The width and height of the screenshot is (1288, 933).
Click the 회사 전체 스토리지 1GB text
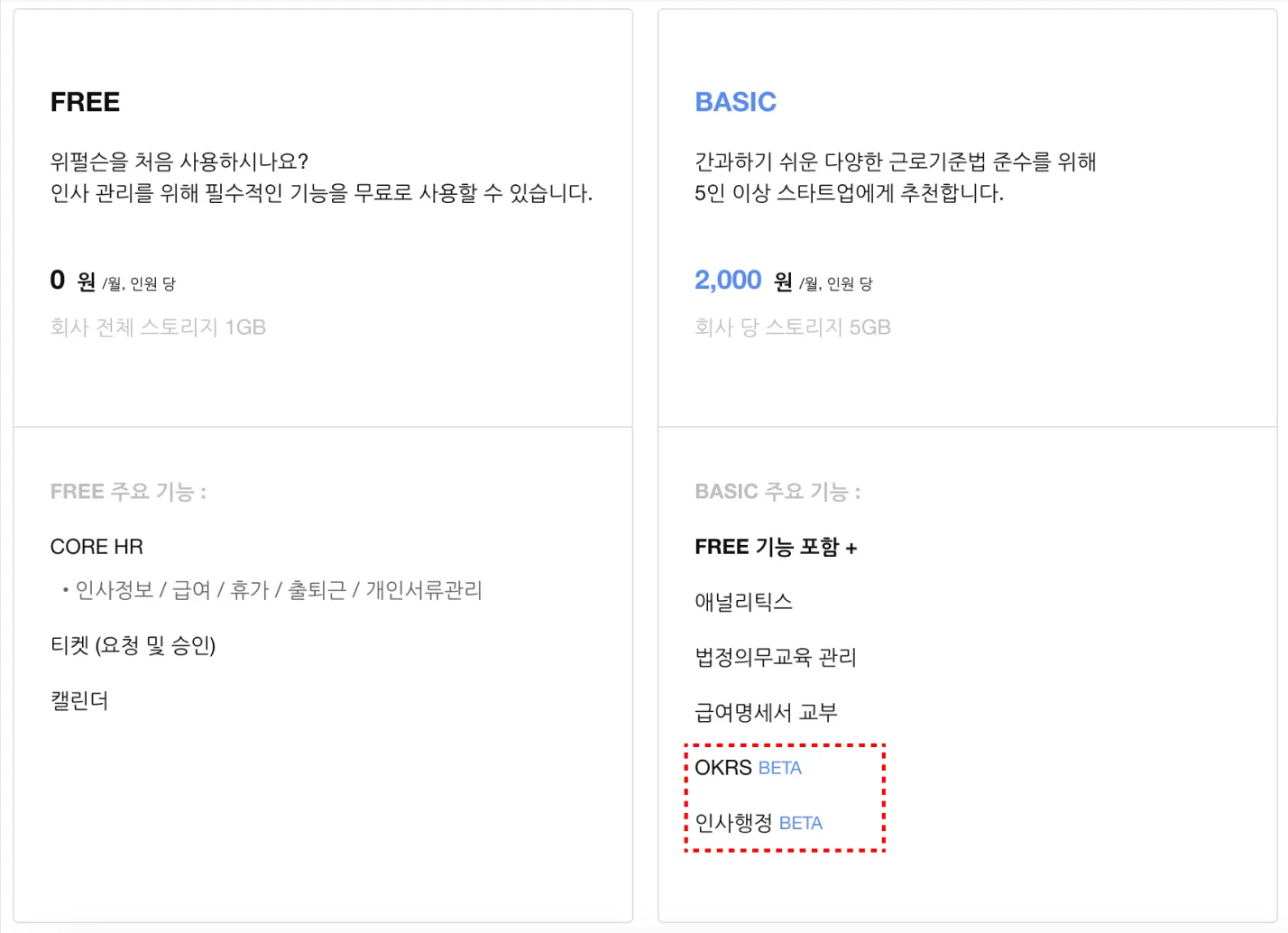pyautogui.click(x=158, y=328)
